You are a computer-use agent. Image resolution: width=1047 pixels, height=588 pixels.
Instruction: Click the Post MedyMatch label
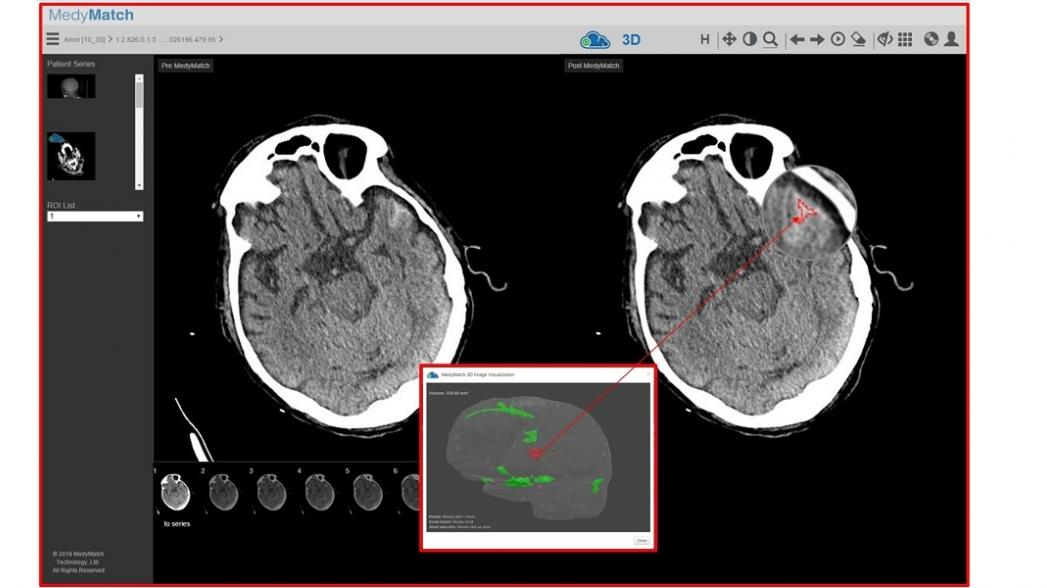[594, 66]
